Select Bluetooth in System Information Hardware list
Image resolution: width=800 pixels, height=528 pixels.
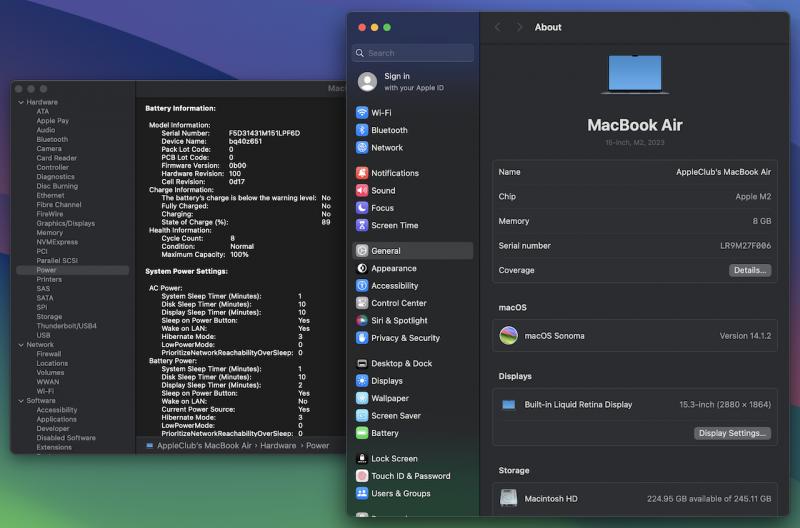pyautogui.click(x=52, y=139)
